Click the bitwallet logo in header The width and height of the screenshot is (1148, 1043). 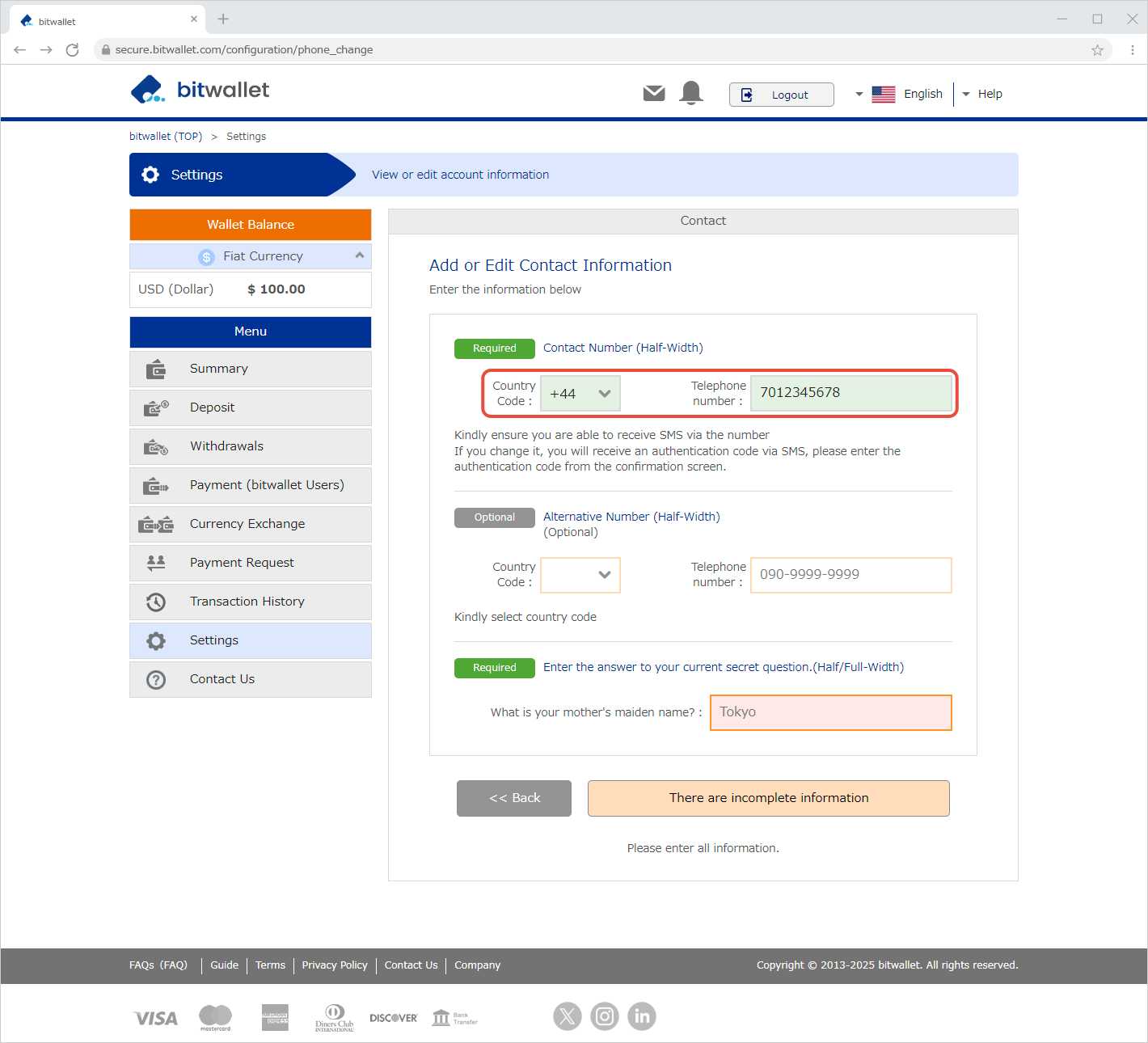(x=200, y=90)
